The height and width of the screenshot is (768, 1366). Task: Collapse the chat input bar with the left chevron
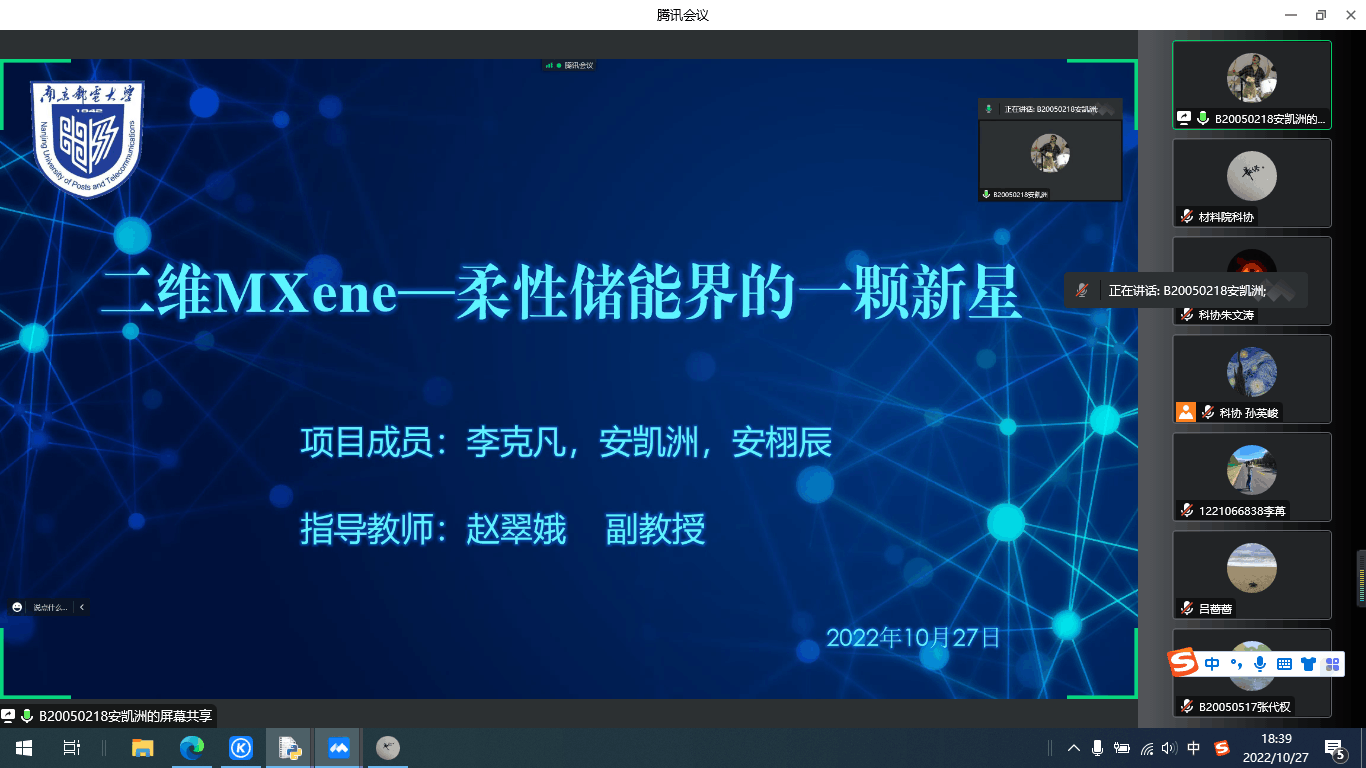(x=81, y=607)
